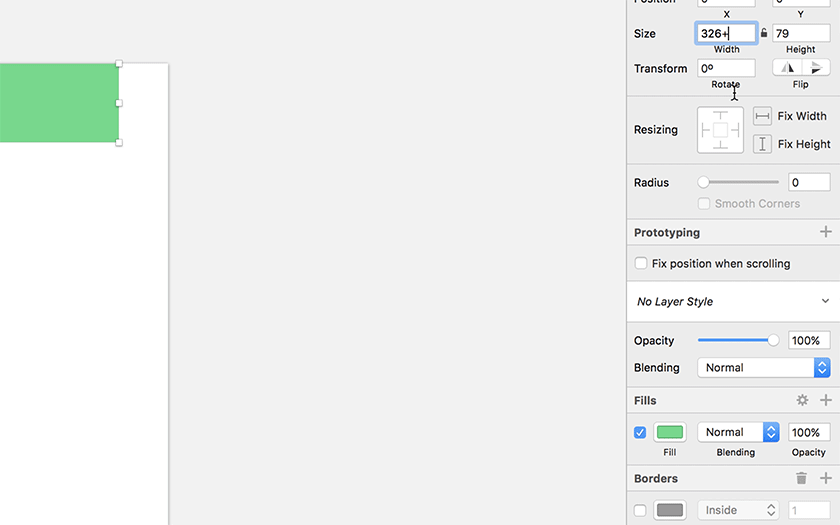Open the gray border color swatch
The image size is (840, 525).
tap(670, 510)
